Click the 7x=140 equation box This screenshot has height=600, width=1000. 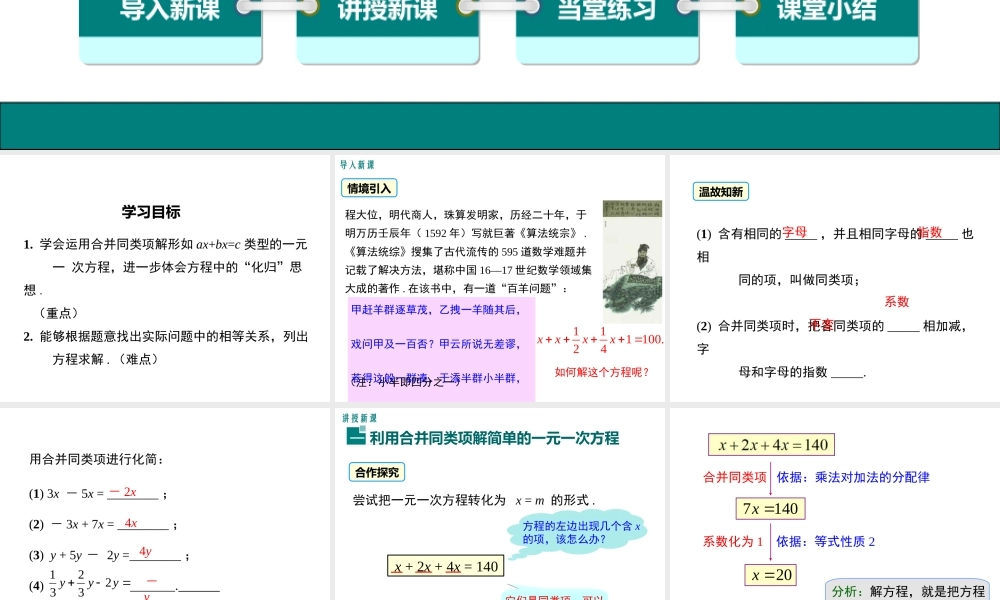770,509
